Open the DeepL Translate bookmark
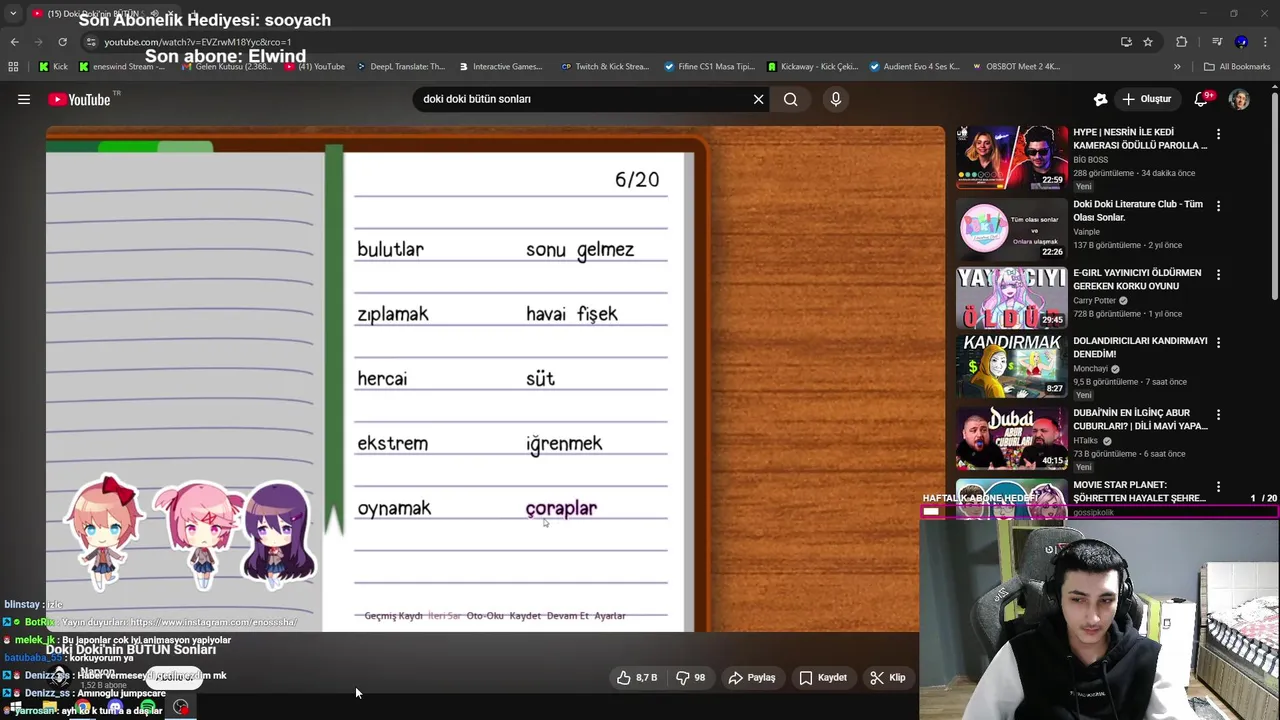The height and width of the screenshot is (720, 1280). pos(400,67)
